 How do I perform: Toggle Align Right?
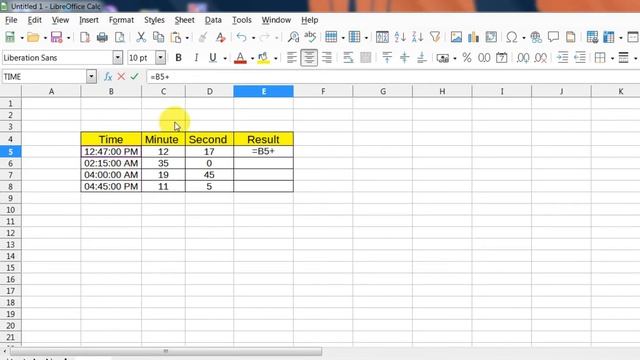point(327,58)
